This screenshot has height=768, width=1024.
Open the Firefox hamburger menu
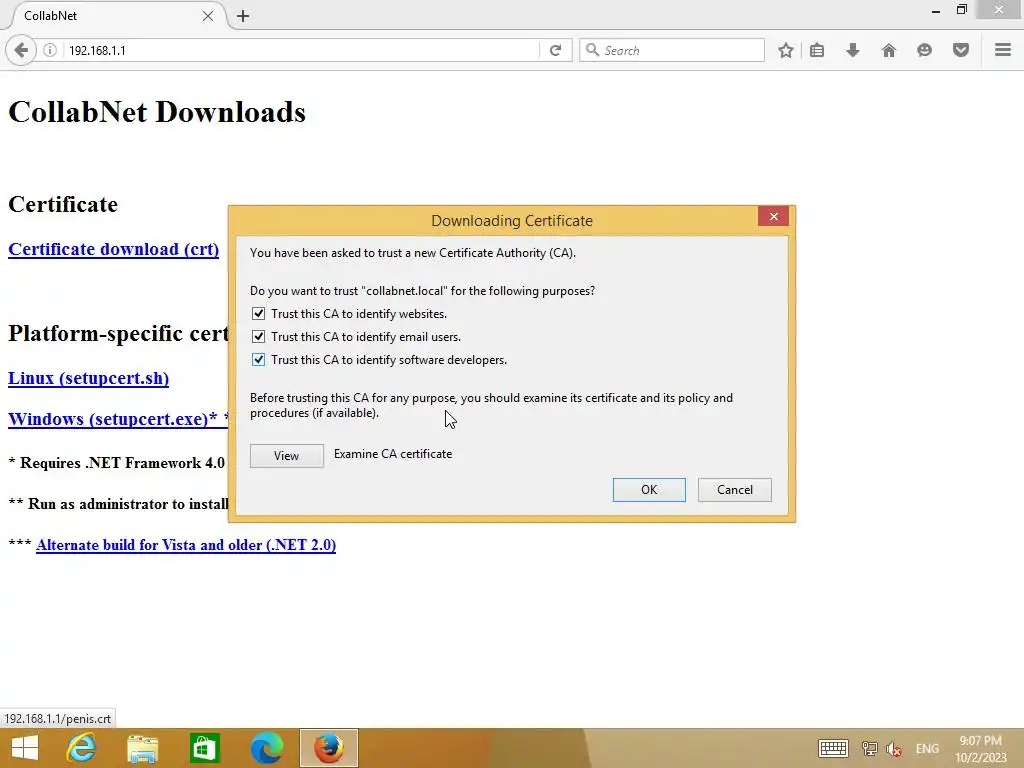point(1003,50)
